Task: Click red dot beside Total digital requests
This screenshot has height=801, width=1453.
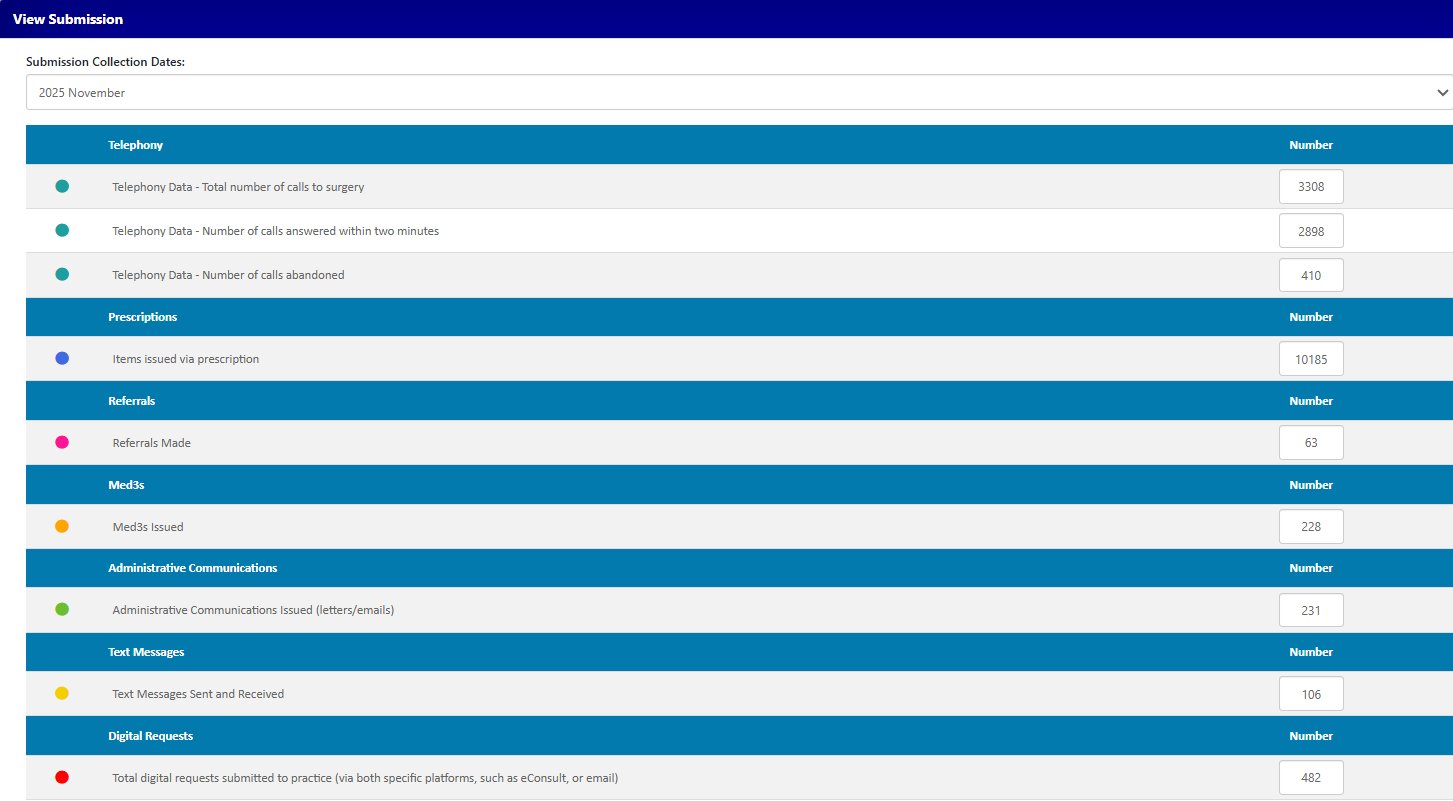Action: [62, 777]
